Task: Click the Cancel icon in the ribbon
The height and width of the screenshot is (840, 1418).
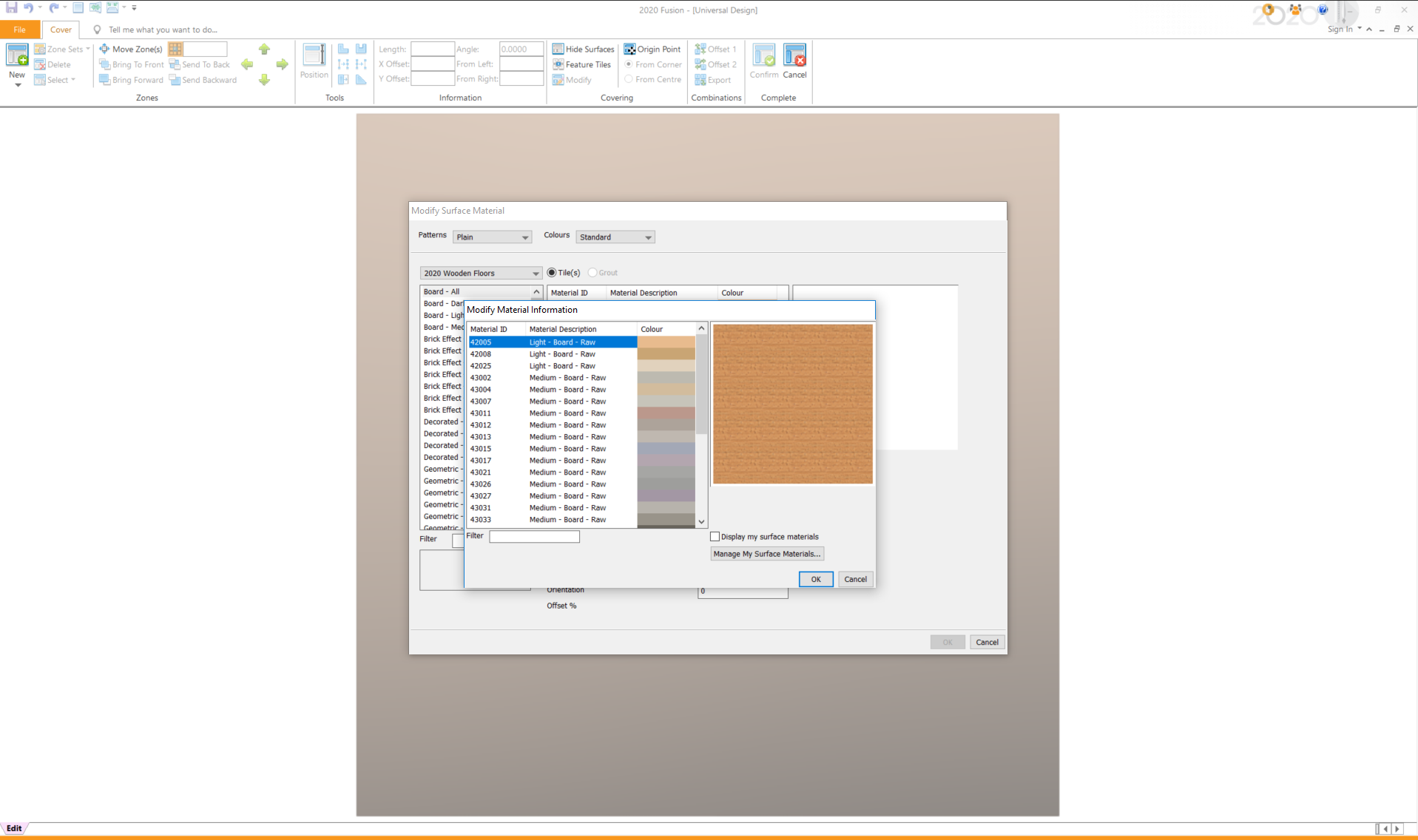Action: (794, 56)
